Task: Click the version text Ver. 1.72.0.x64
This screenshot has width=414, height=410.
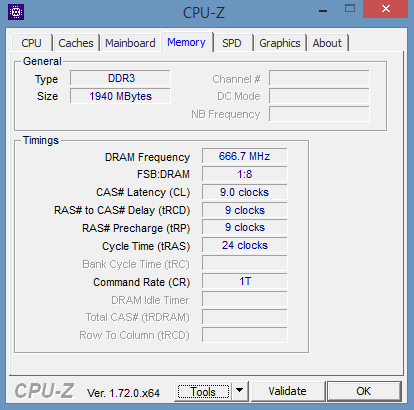Action: (x=123, y=393)
